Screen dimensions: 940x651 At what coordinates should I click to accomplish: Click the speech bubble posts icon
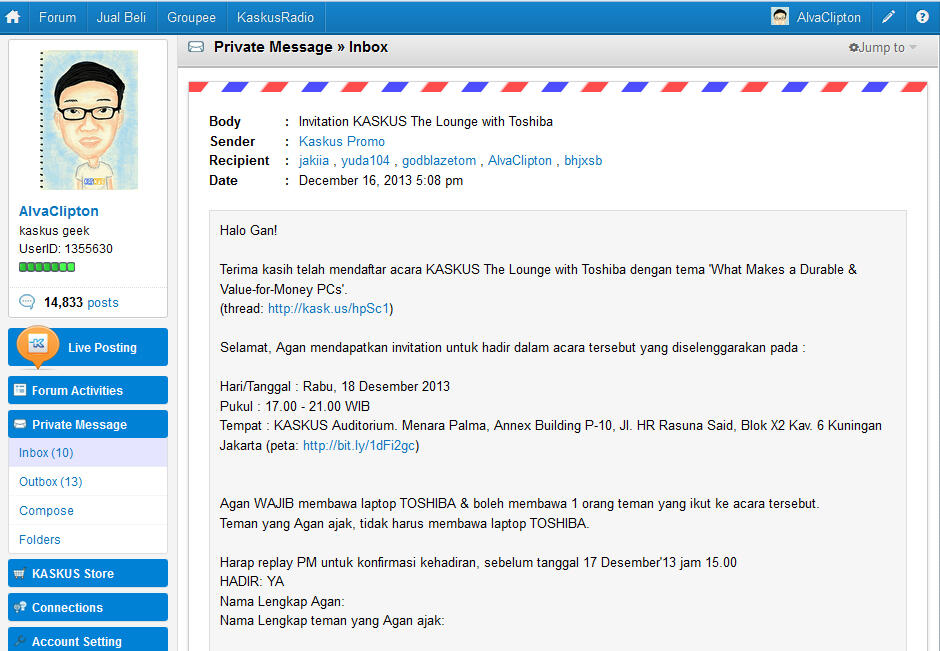pyautogui.click(x=27, y=302)
